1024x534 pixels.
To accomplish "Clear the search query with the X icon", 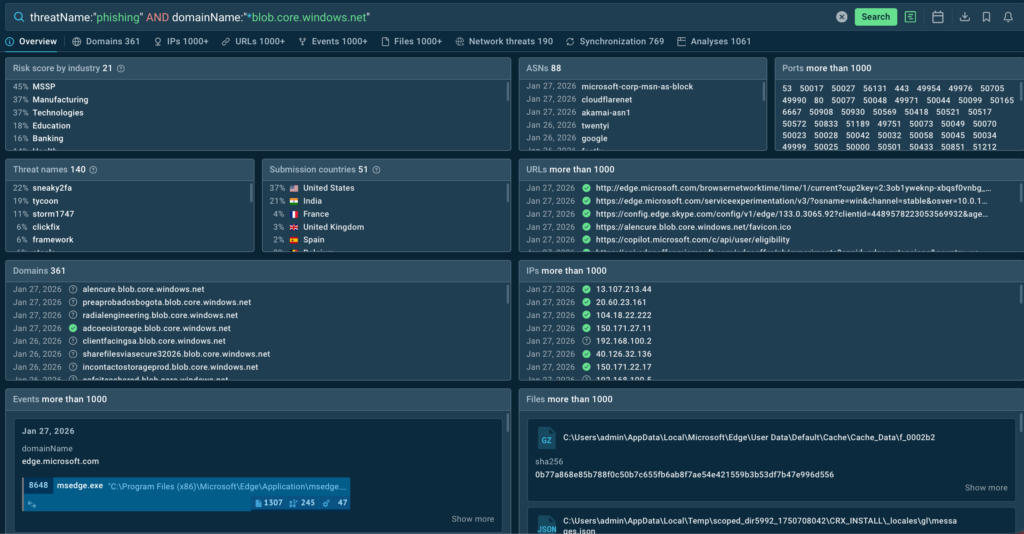I will (x=842, y=17).
